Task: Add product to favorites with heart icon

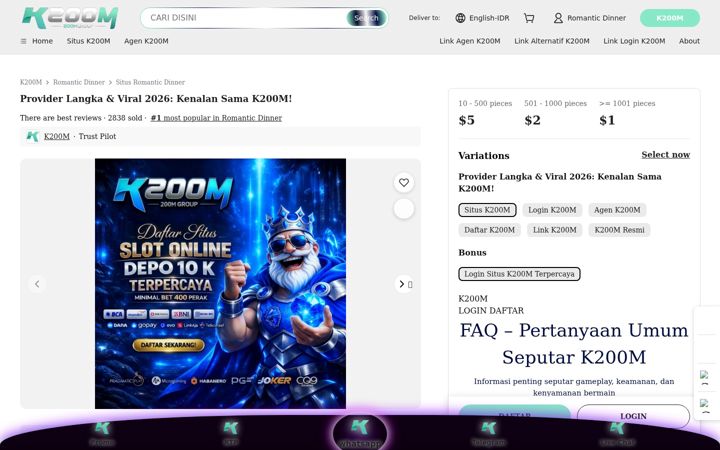Action: point(404,182)
